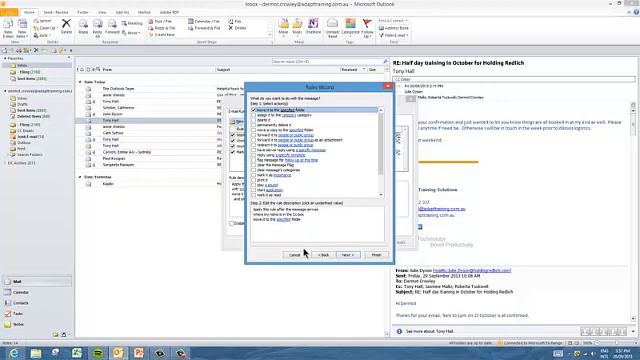This screenshot has height=360, width=640.
Task: Click the Find a Contact search box
Action: click(393, 20)
